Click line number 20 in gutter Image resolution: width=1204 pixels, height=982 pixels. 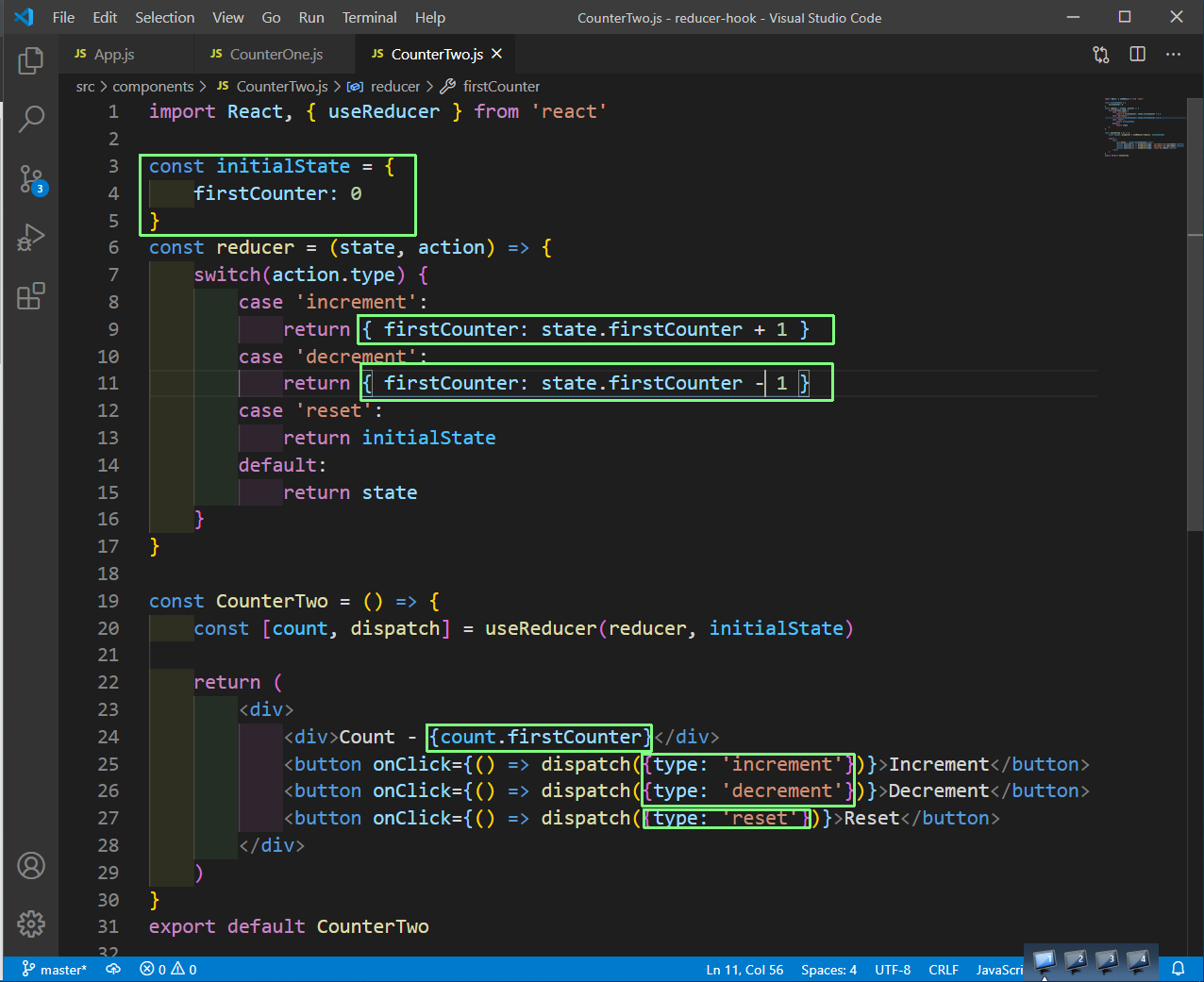pos(109,628)
